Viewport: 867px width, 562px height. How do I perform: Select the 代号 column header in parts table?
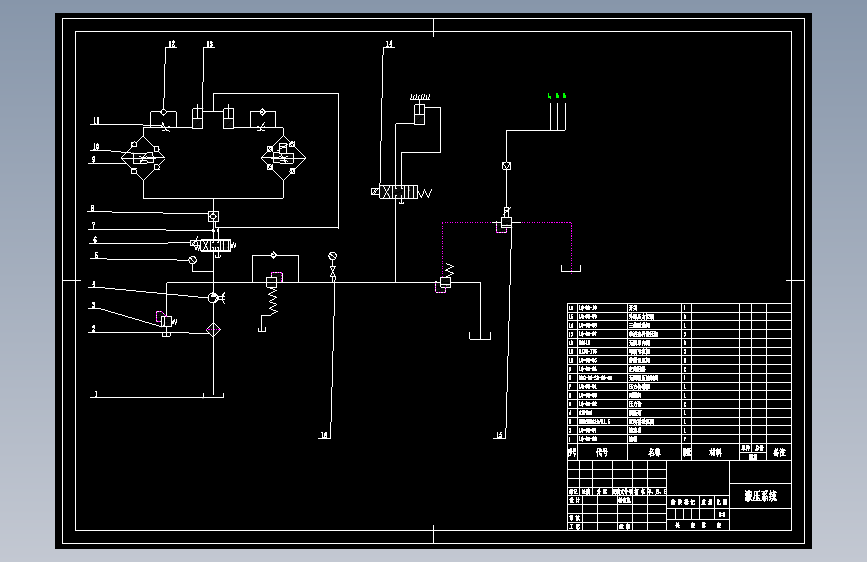click(602, 452)
